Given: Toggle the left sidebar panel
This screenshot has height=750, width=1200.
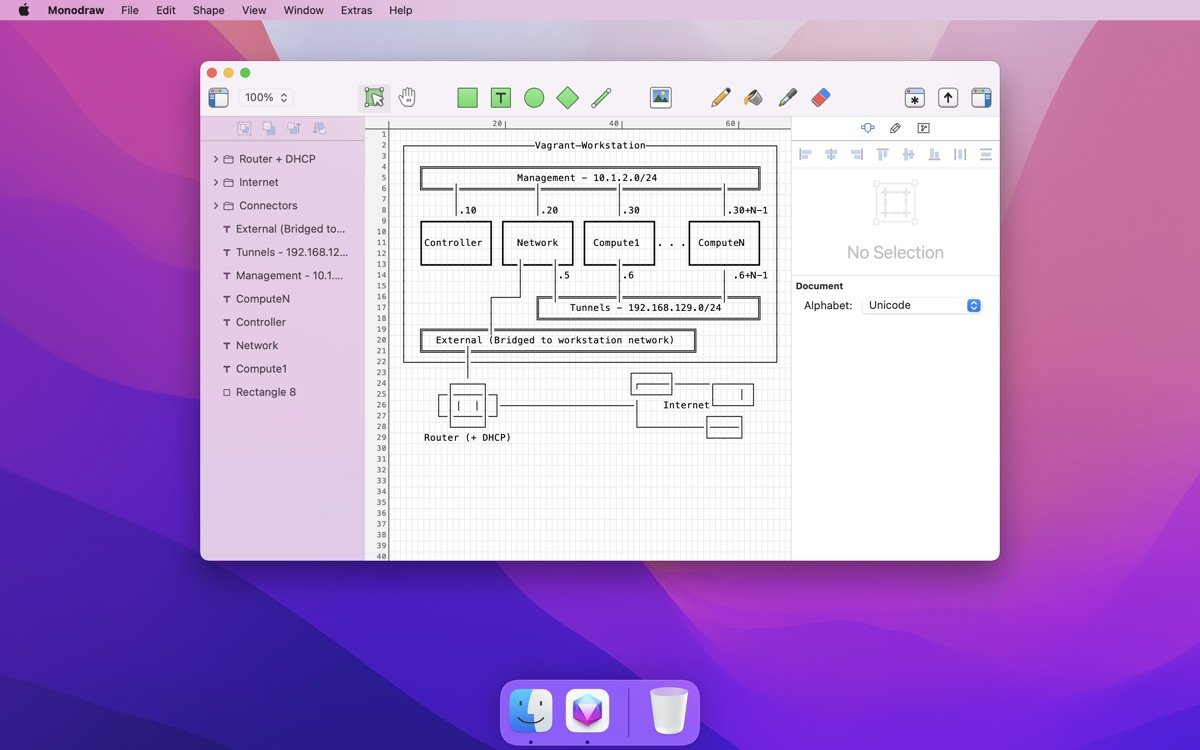Looking at the screenshot, I should click(x=218, y=98).
